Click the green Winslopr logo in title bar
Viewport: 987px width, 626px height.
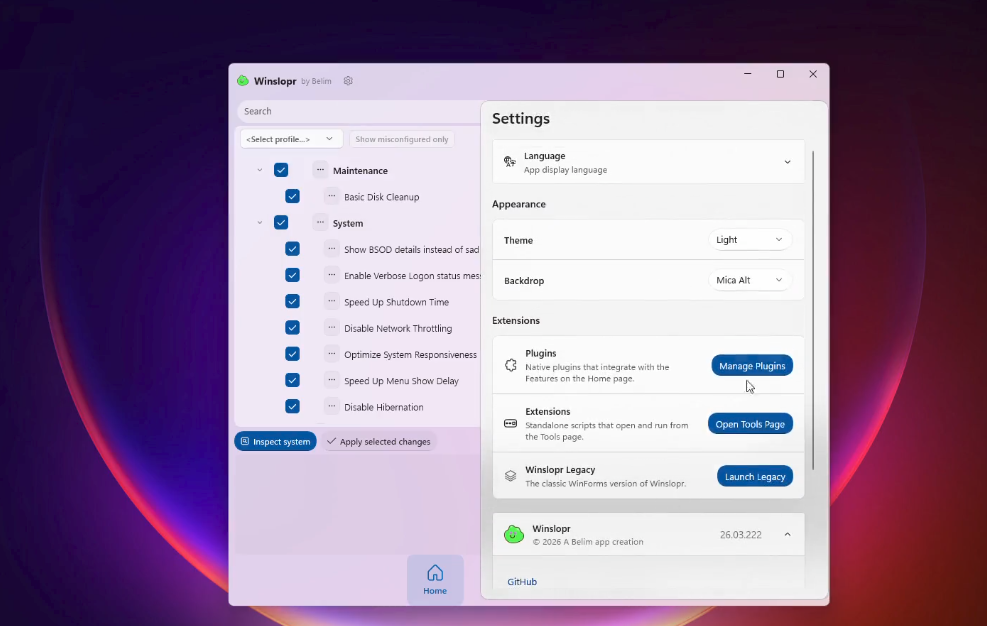click(x=243, y=81)
